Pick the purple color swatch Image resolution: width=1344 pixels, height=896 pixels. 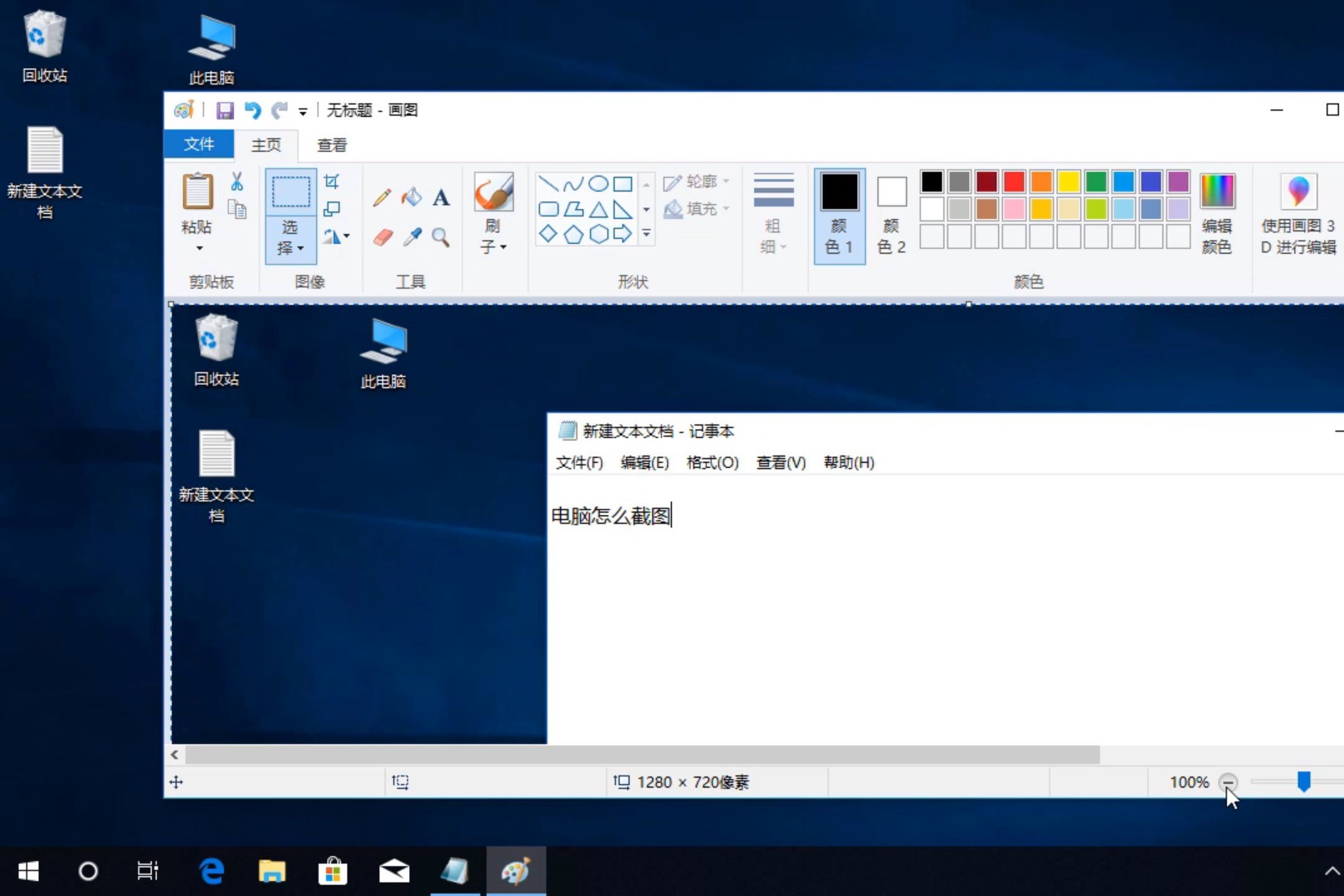click(1178, 182)
